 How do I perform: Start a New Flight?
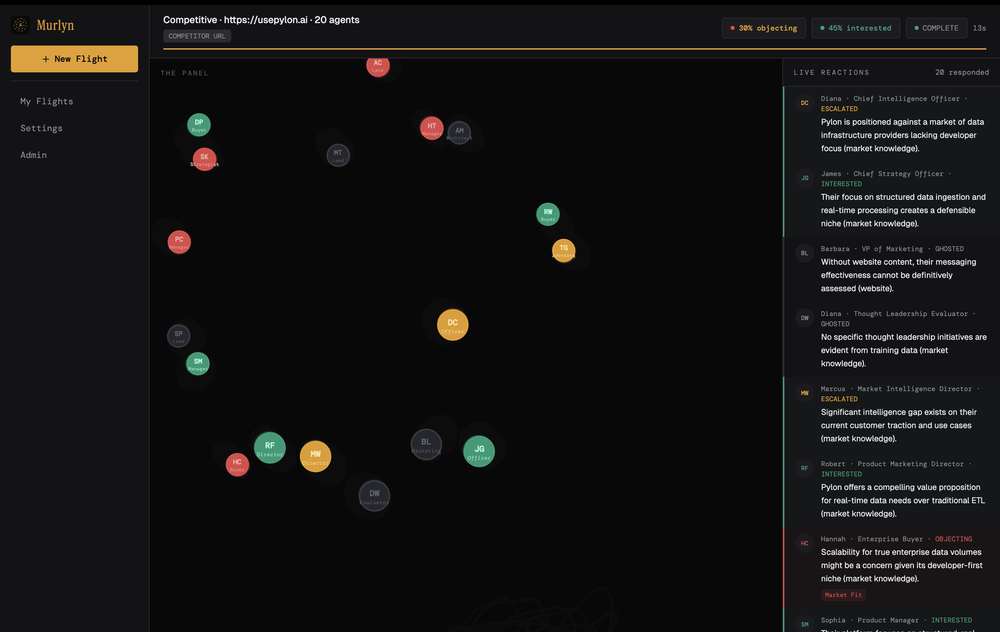(74, 59)
